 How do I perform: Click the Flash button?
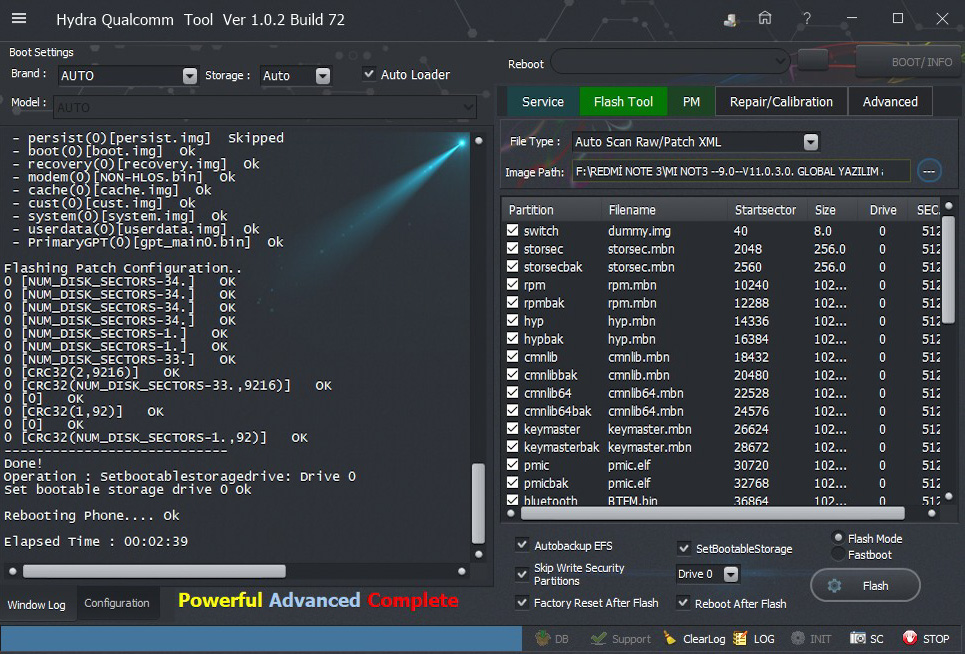(x=865, y=586)
